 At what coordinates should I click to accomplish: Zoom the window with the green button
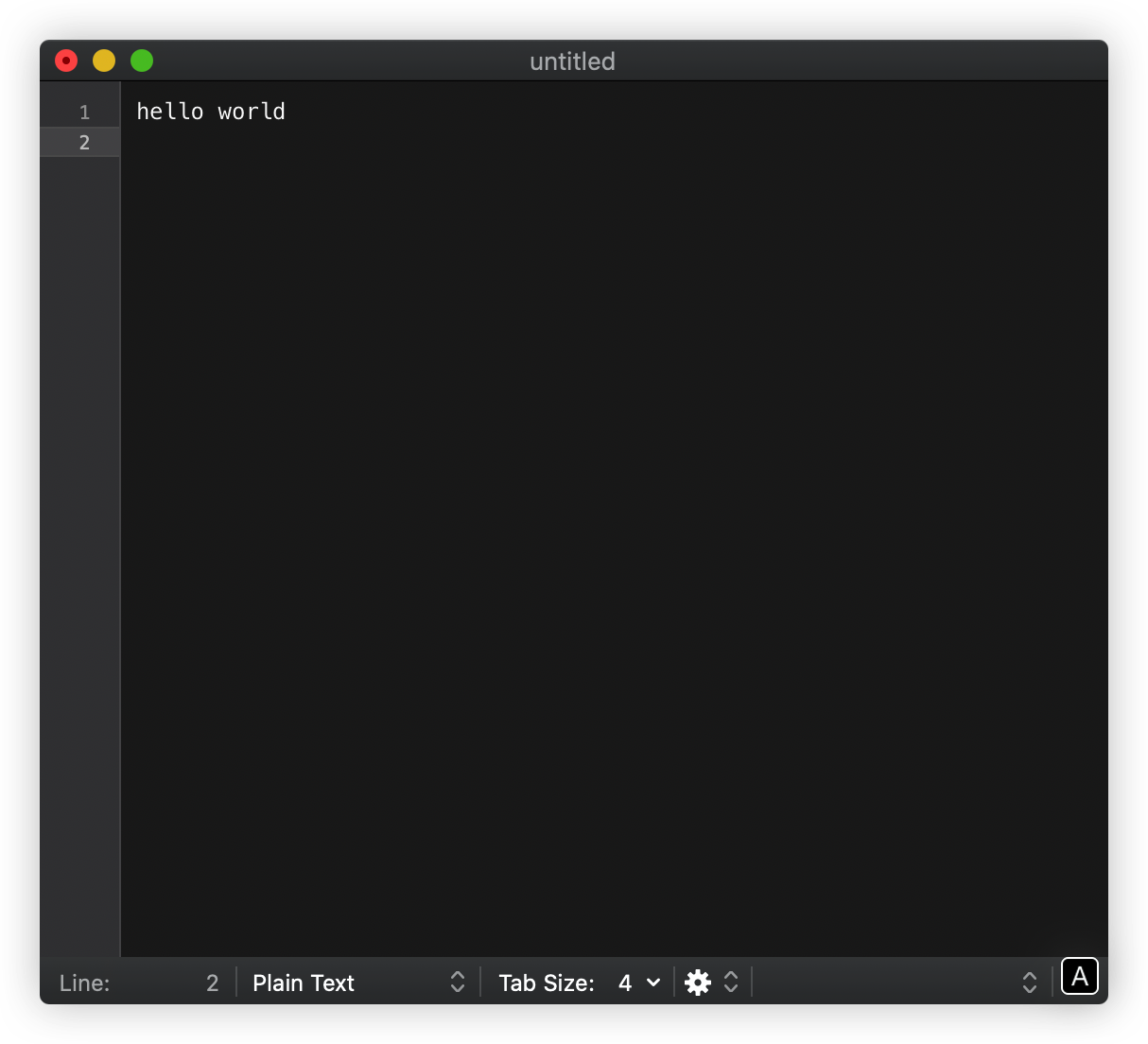[x=142, y=61]
